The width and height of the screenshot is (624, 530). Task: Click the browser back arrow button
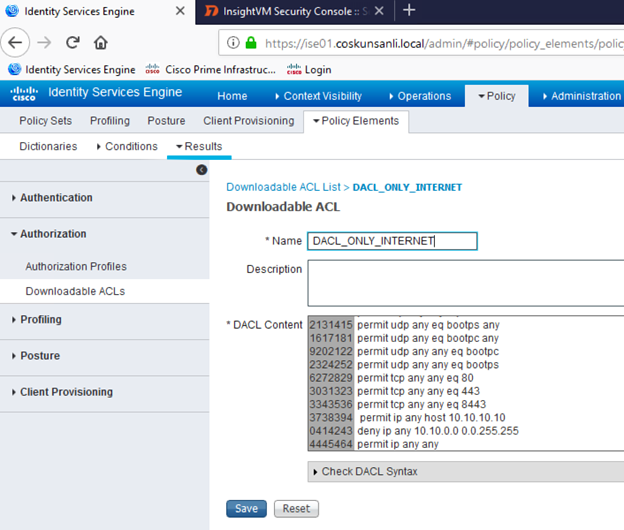pyautogui.click(x=15, y=42)
